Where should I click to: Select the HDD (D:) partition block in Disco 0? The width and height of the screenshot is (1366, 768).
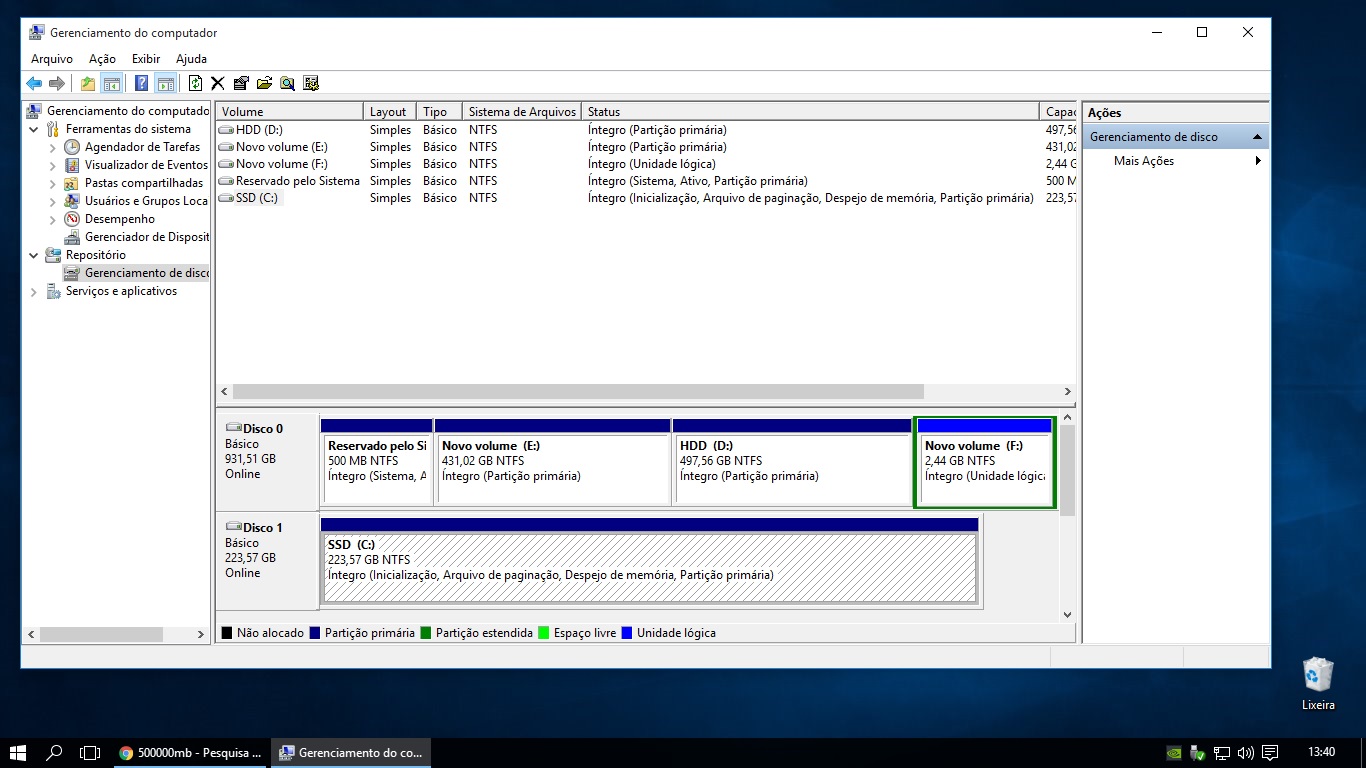792,461
